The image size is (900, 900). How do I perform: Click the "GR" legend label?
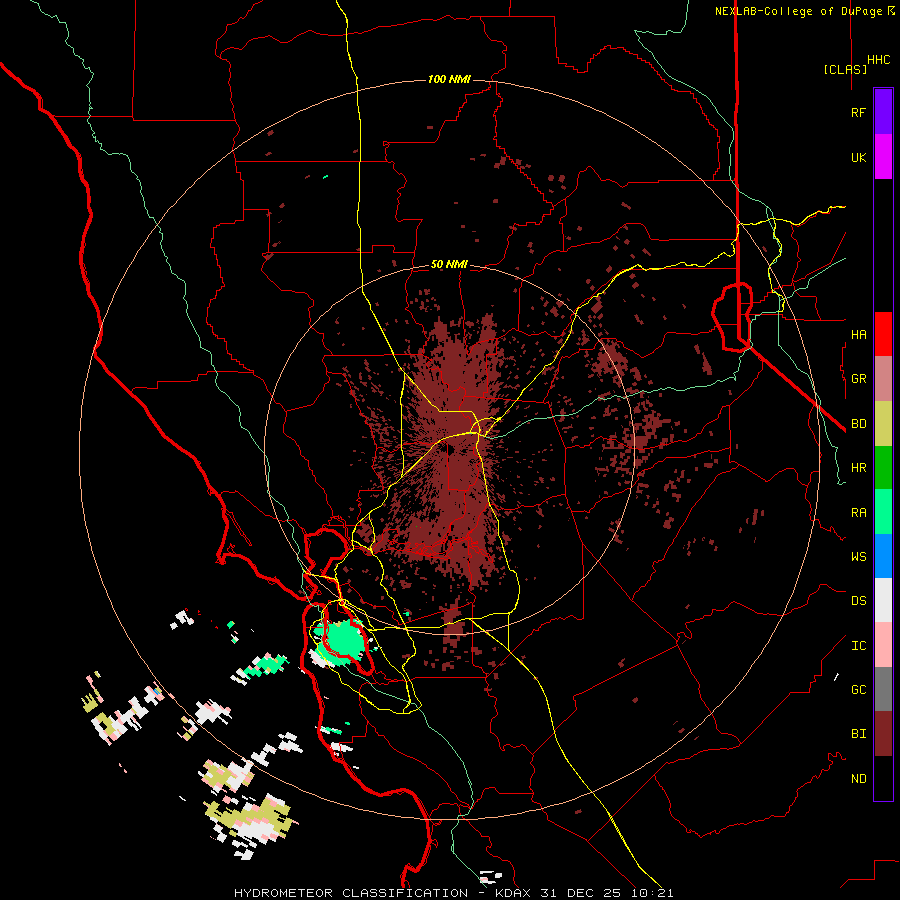coord(858,379)
